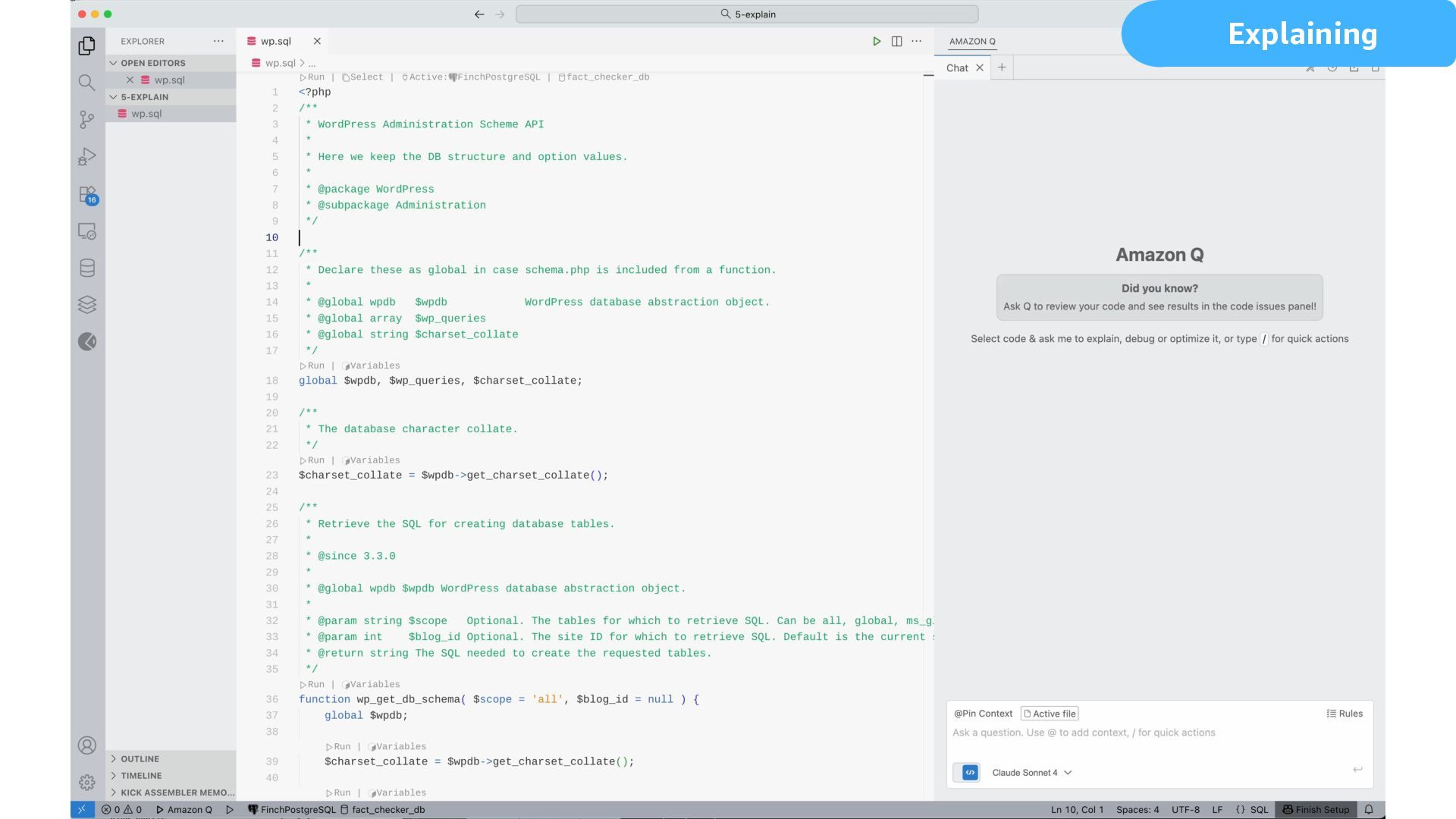The height and width of the screenshot is (819, 1456).
Task: Open the Source Control view
Action: tap(86, 119)
